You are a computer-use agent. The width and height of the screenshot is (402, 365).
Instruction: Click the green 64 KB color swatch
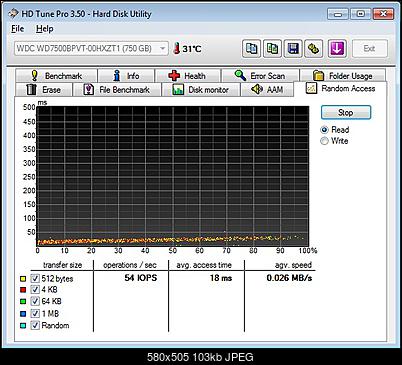(x=23, y=302)
